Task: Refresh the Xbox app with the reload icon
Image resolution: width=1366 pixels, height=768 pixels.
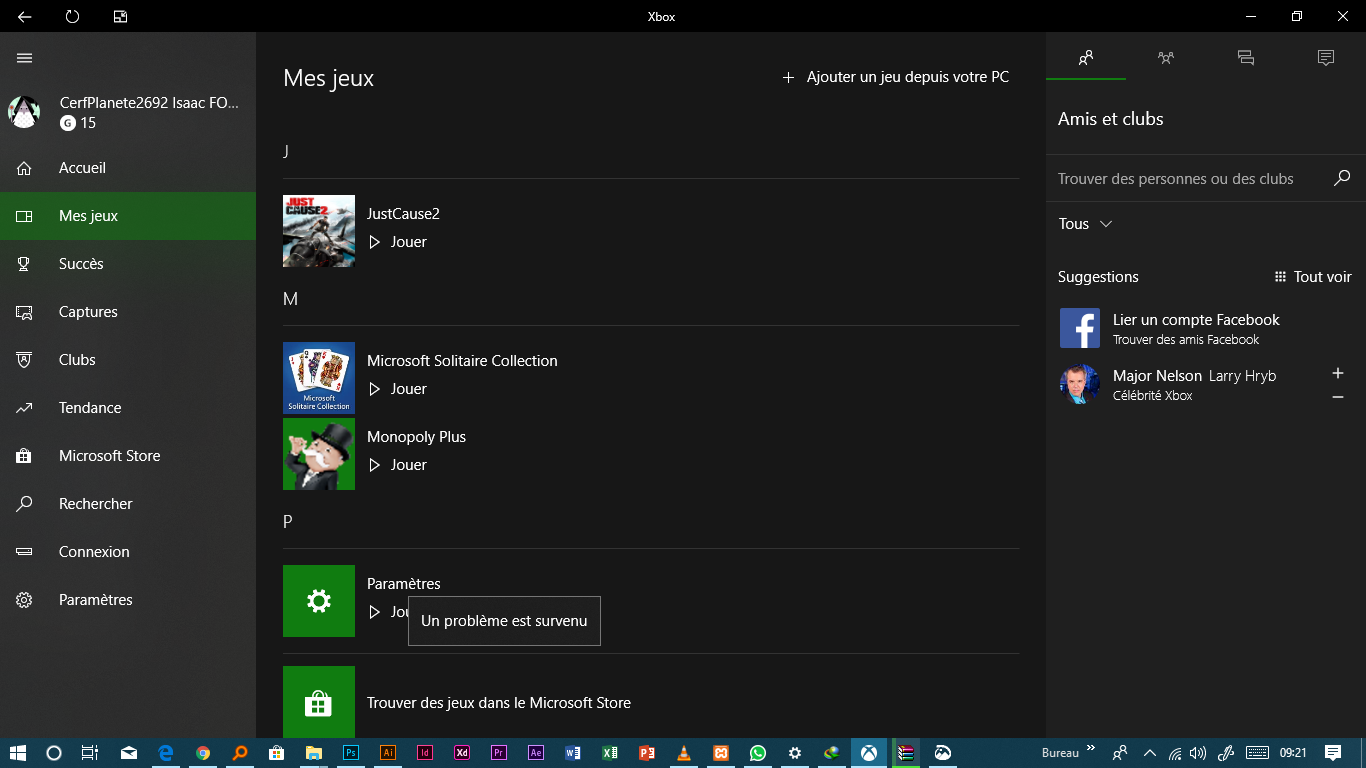Action: (x=72, y=16)
